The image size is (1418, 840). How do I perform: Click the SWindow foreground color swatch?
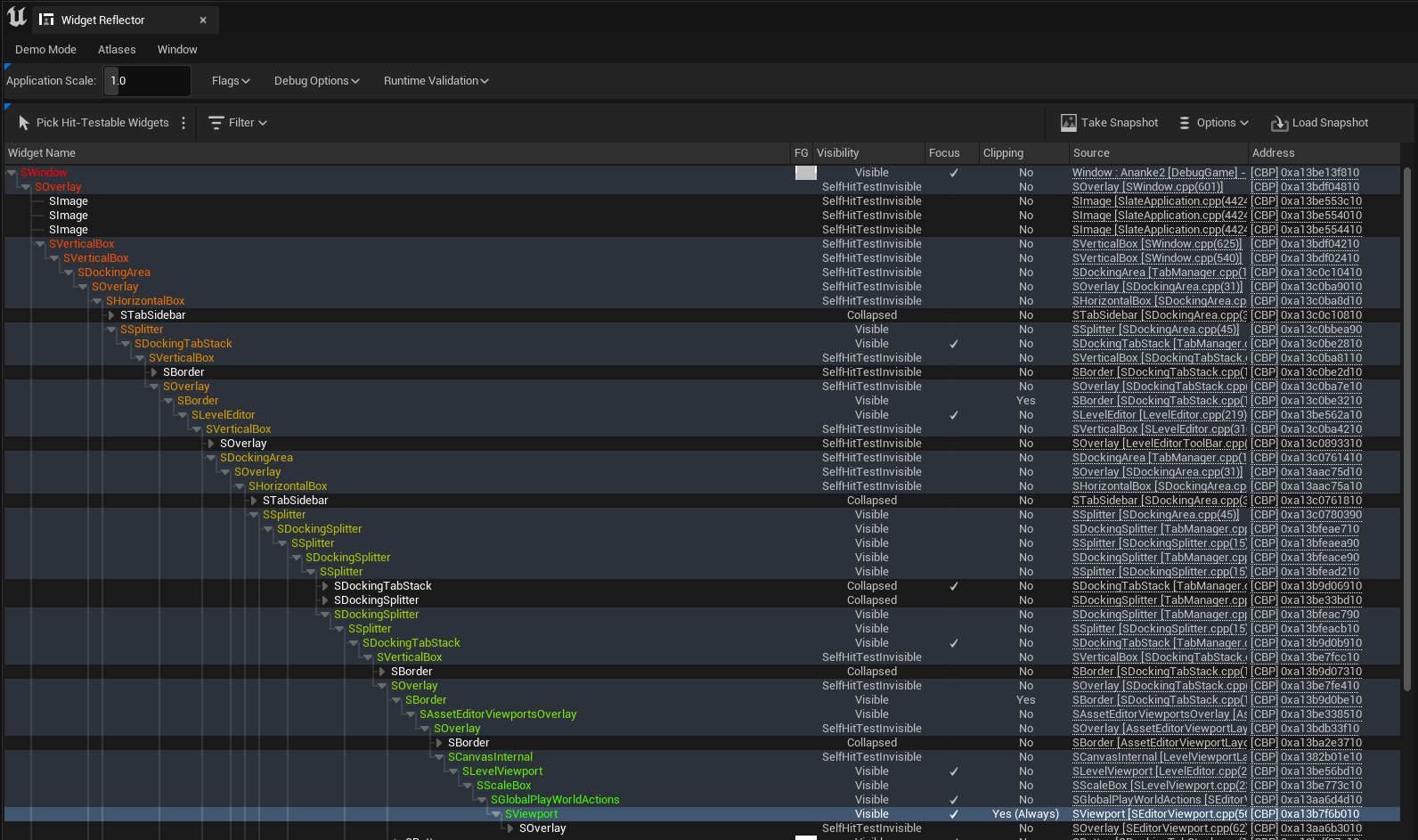[x=805, y=173]
